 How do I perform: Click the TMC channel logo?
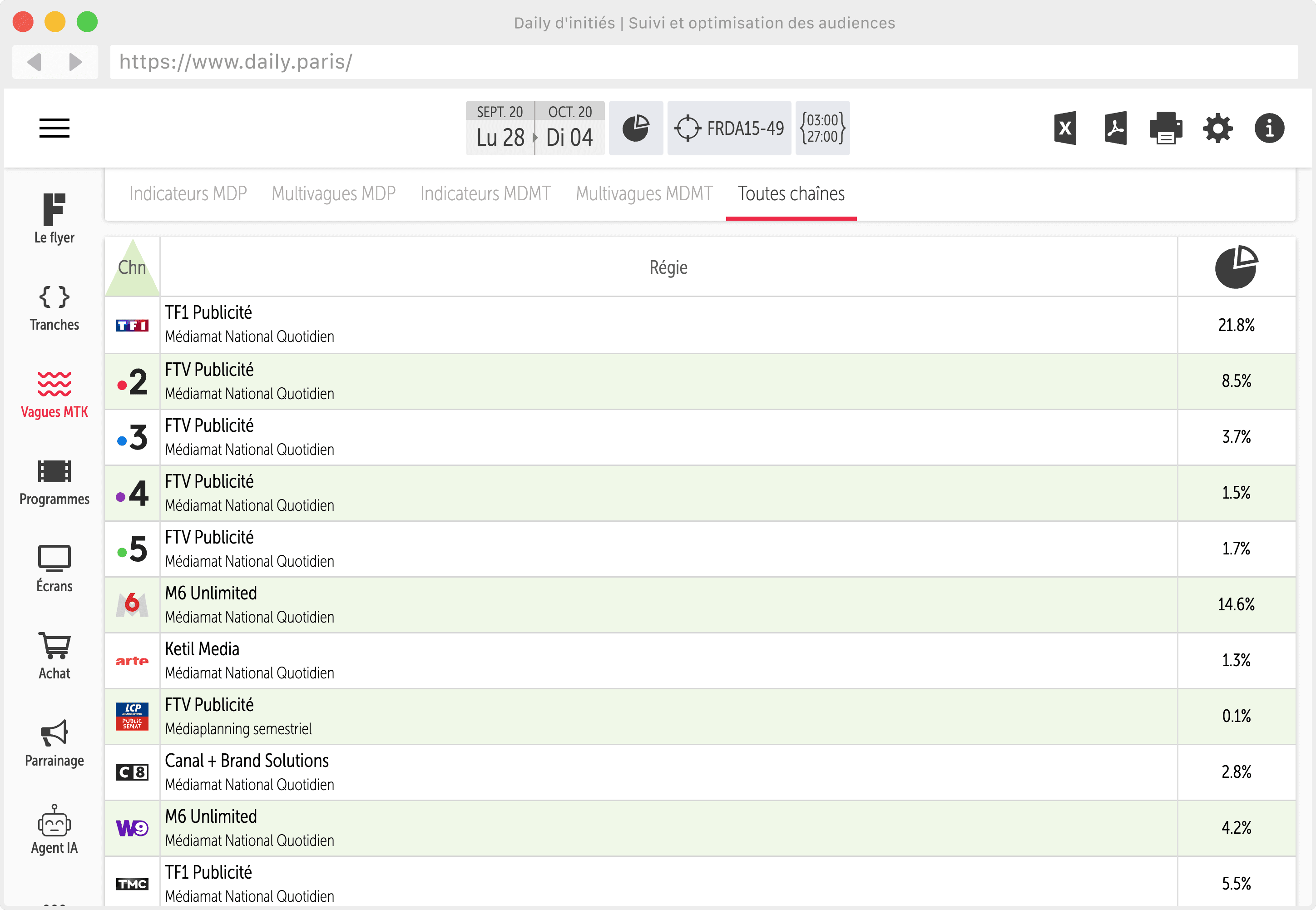[132, 884]
